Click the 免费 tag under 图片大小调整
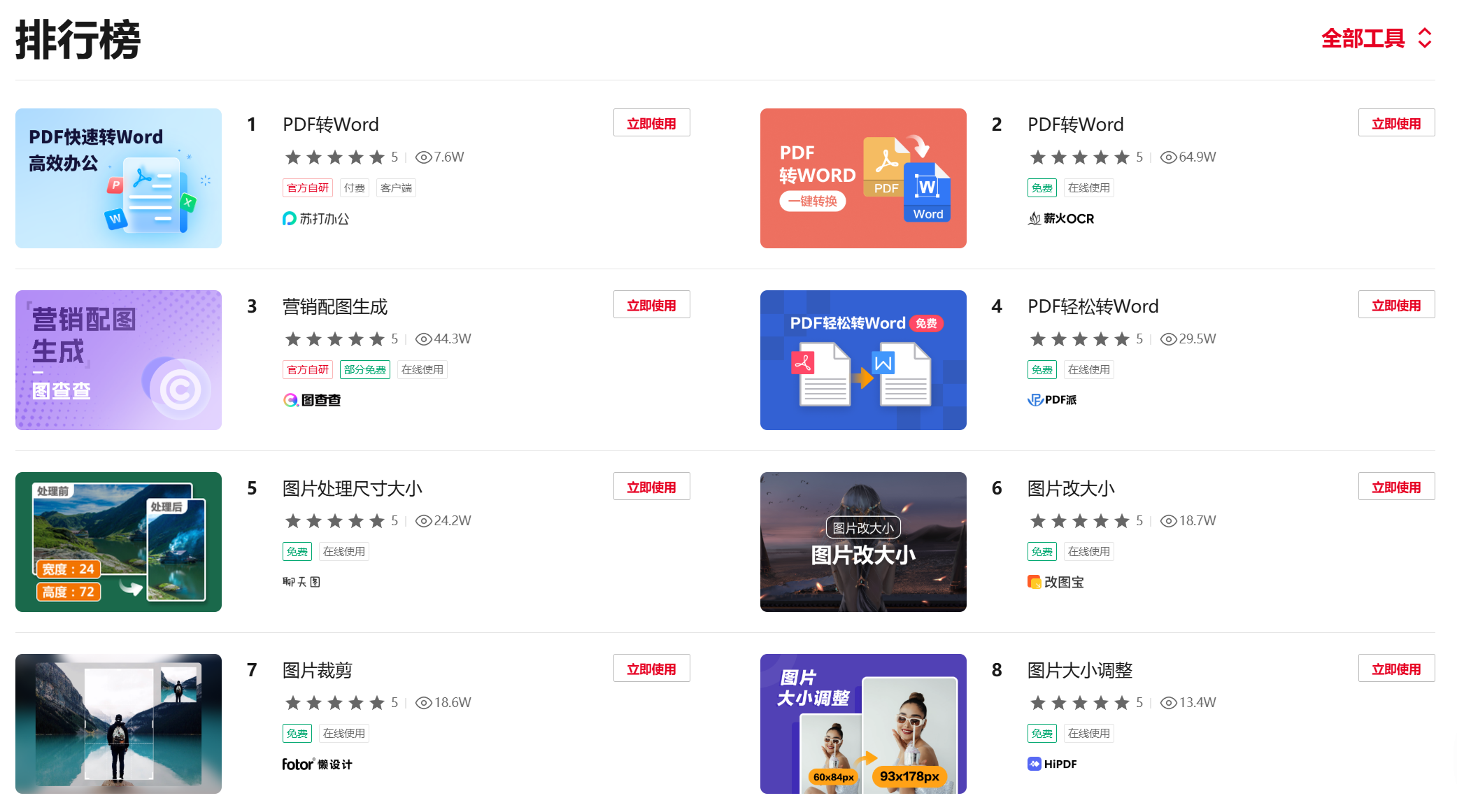Image resolution: width=1457 pixels, height=812 pixels. [1042, 733]
